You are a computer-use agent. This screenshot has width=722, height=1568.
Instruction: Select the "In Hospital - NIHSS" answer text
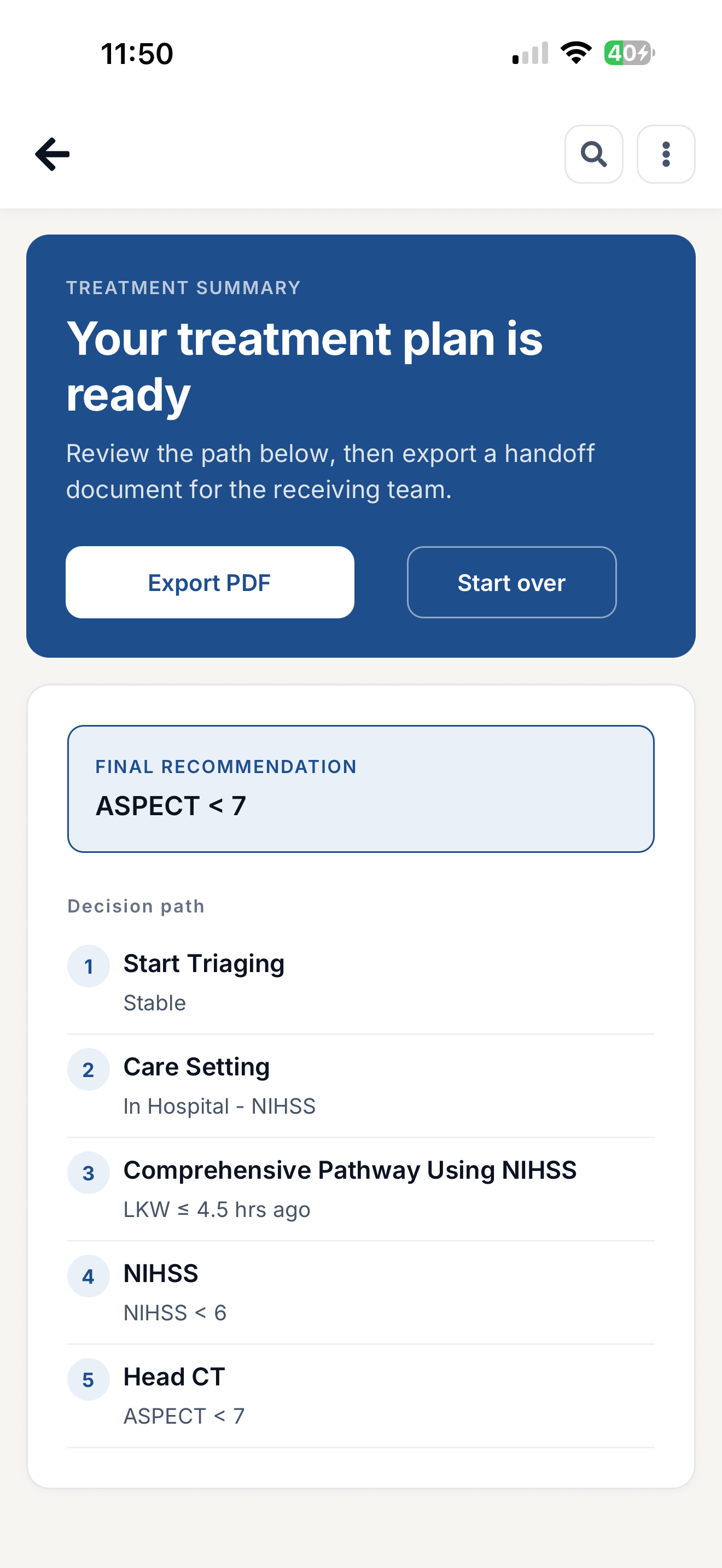[220, 1106]
